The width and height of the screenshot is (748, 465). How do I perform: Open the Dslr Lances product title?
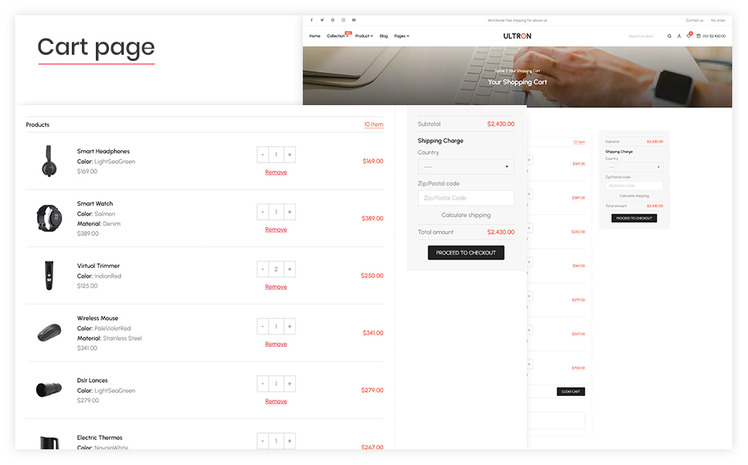click(92, 380)
